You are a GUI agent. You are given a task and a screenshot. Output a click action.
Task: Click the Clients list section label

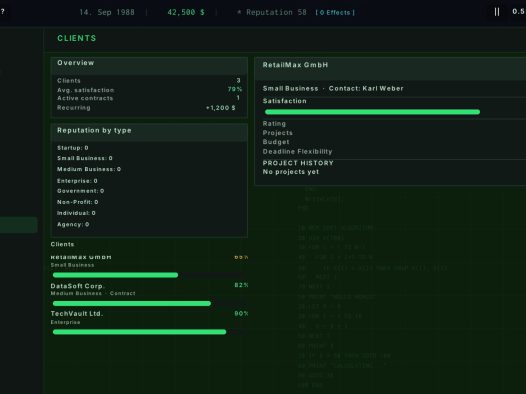coord(62,244)
